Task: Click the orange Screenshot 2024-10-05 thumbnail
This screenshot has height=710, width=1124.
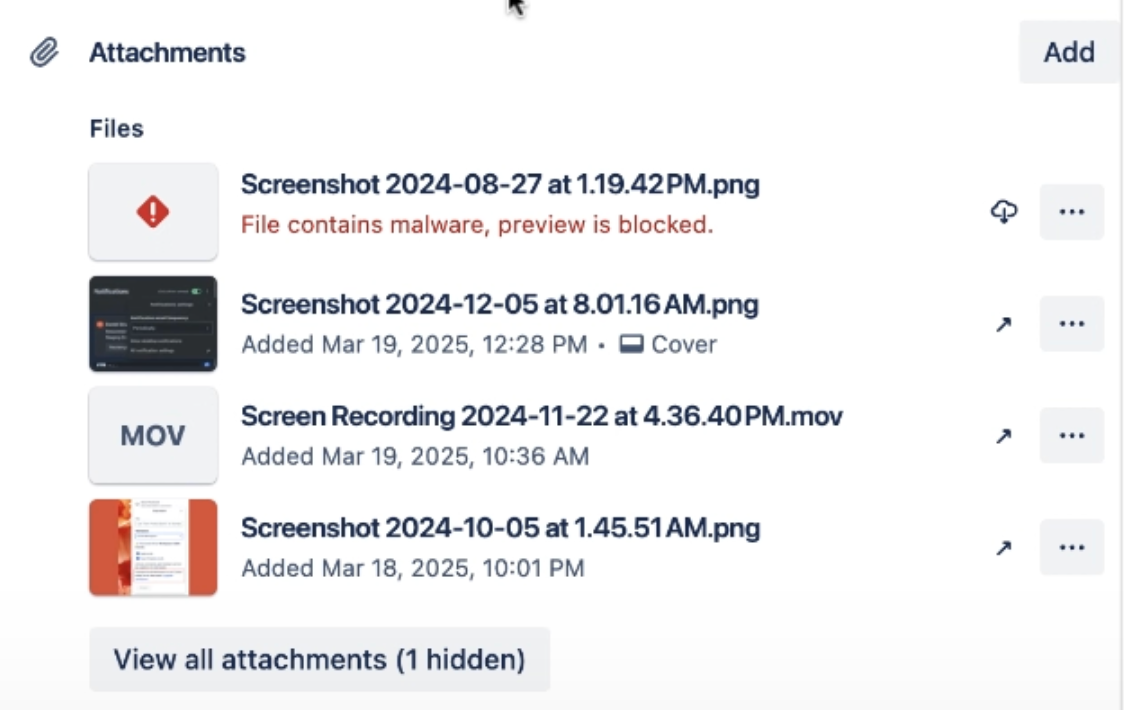Action: click(153, 548)
